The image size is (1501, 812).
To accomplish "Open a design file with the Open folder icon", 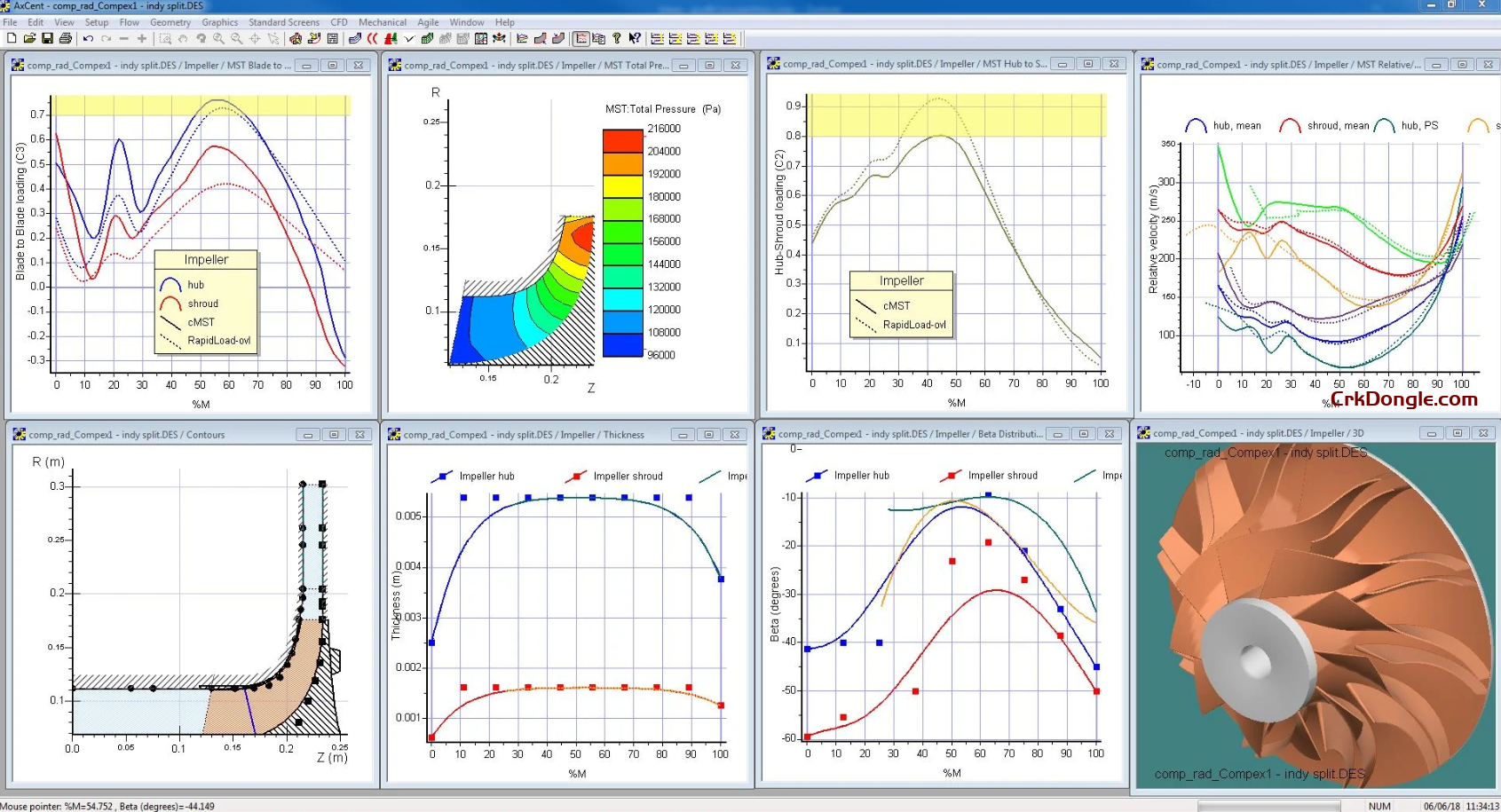I will click(28, 38).
